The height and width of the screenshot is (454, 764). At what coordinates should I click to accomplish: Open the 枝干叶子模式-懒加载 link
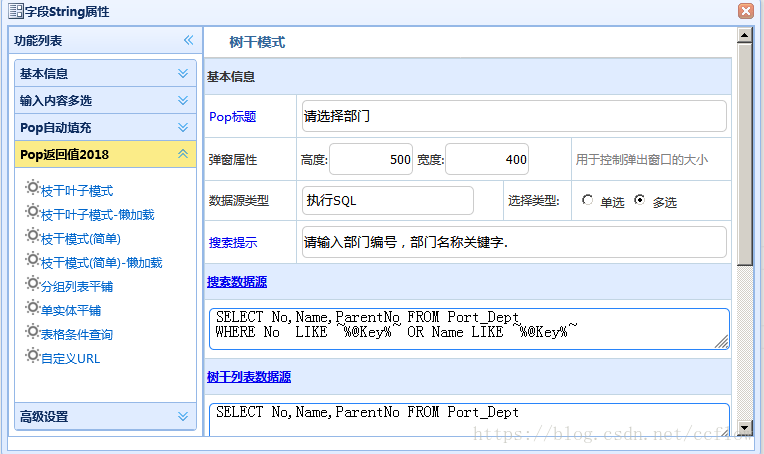(97, 215)
